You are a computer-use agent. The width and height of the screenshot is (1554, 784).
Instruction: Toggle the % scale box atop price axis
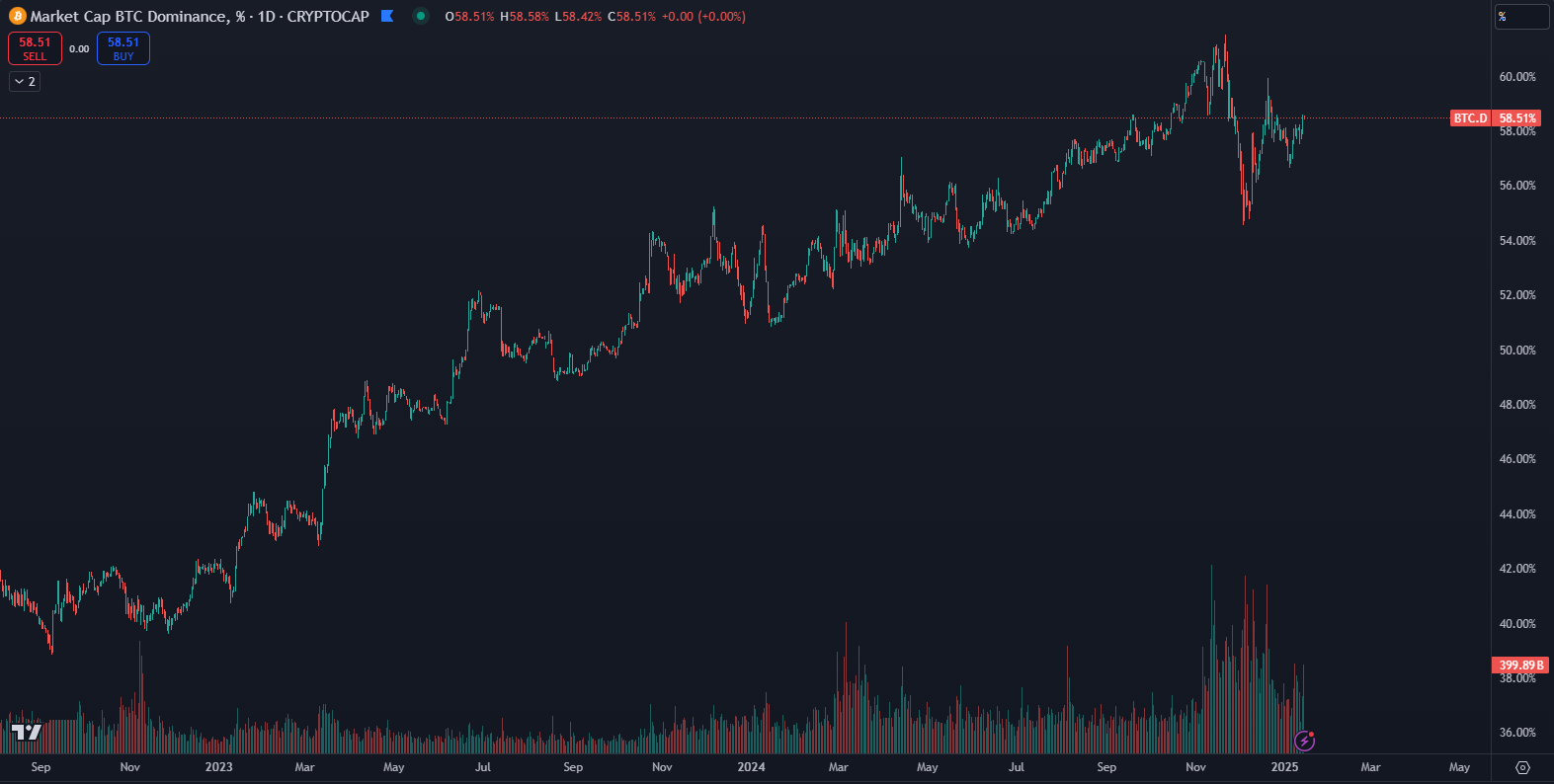click(x=1521, y=17)
